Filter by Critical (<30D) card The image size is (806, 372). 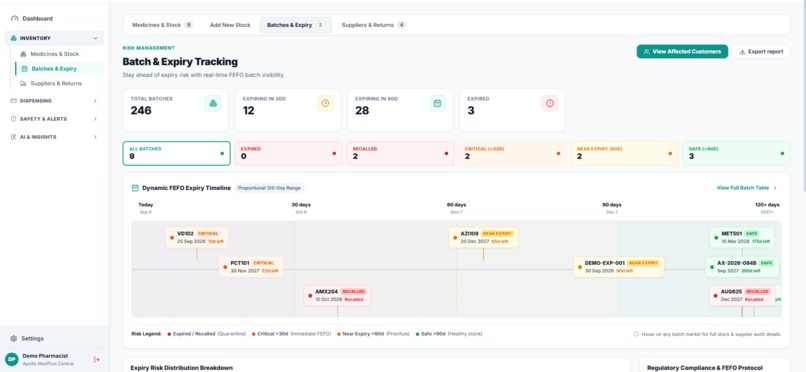[x=512, y=153]
